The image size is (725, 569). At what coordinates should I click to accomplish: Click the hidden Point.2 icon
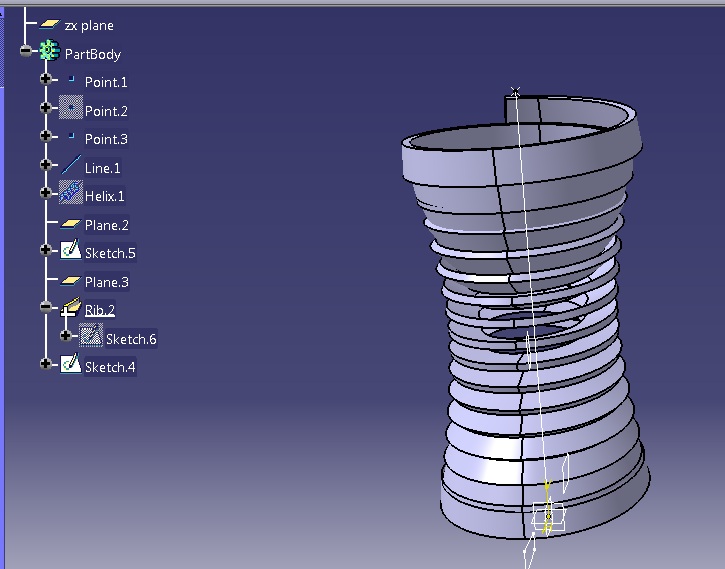tap(71, 107)
